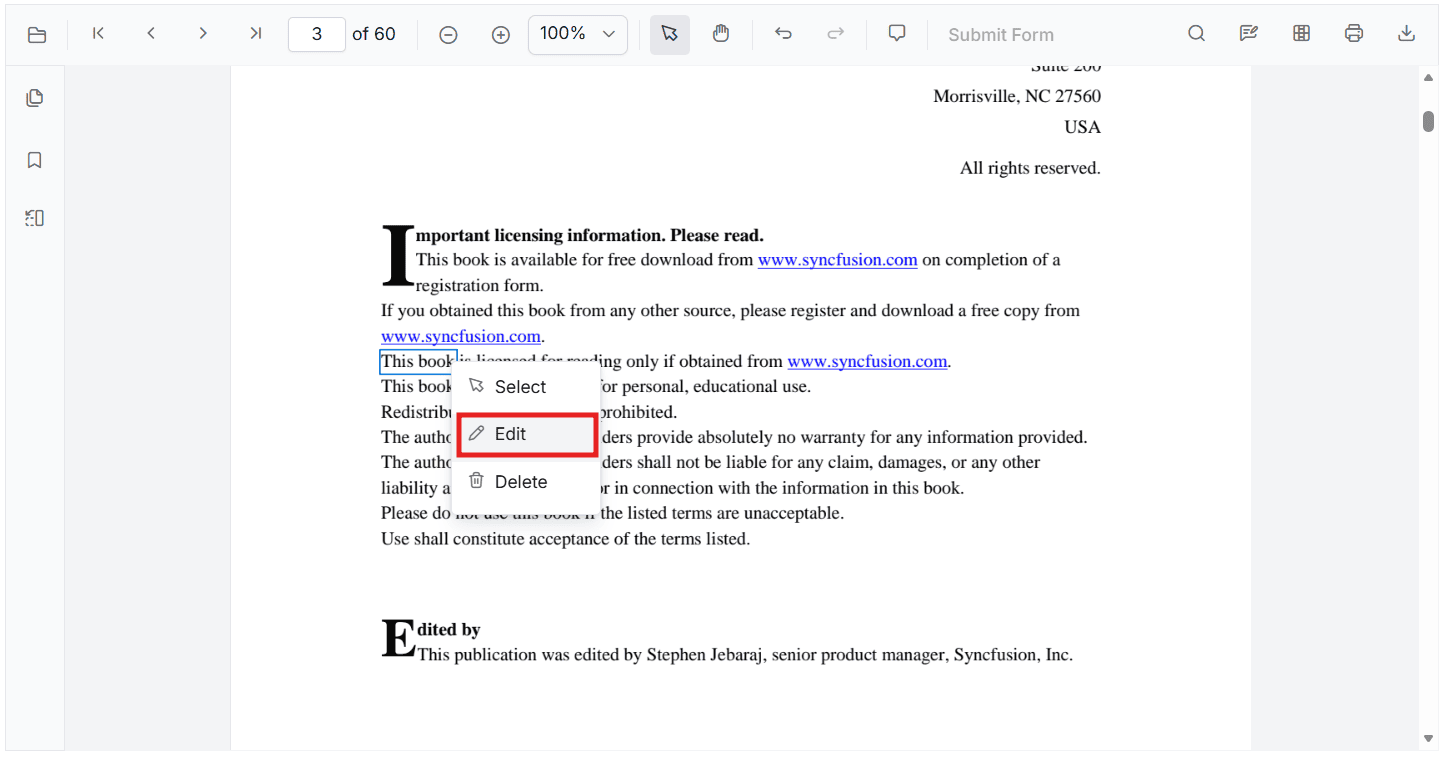Viewport: 1446px width, 757px height.
Task: Choose Select from the context menu
Action: tap(526, 387)
